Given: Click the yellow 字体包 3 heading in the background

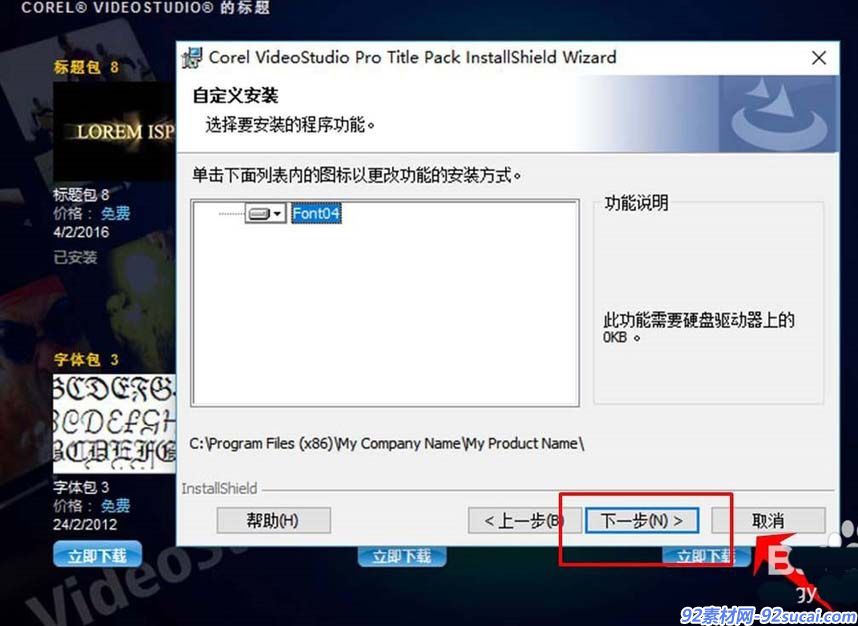Looking at the screenshot, I should point(86,360).
